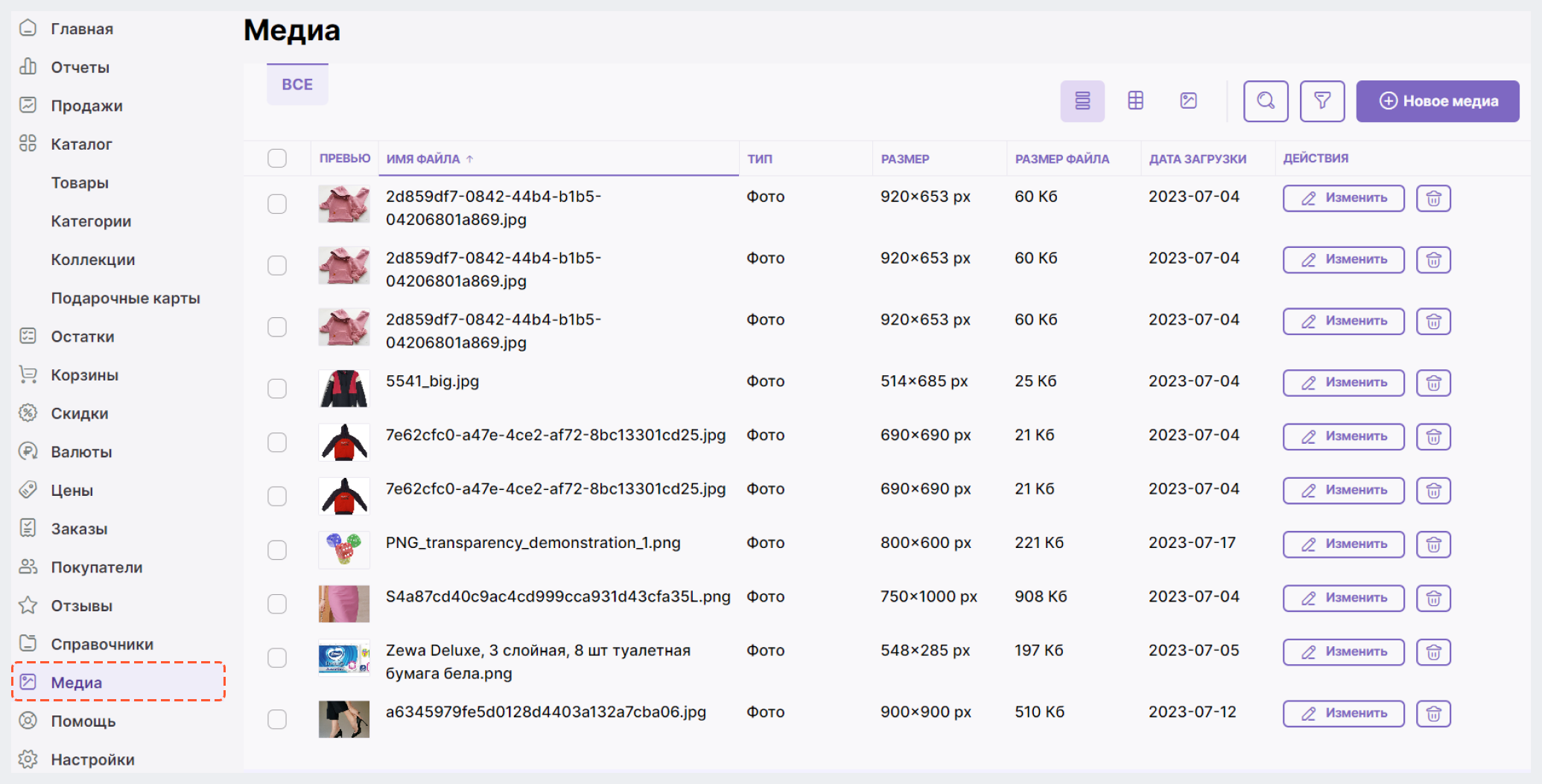Switch to image gallery view
The height and width of the screenshot is (784, 1542).
1188,101
